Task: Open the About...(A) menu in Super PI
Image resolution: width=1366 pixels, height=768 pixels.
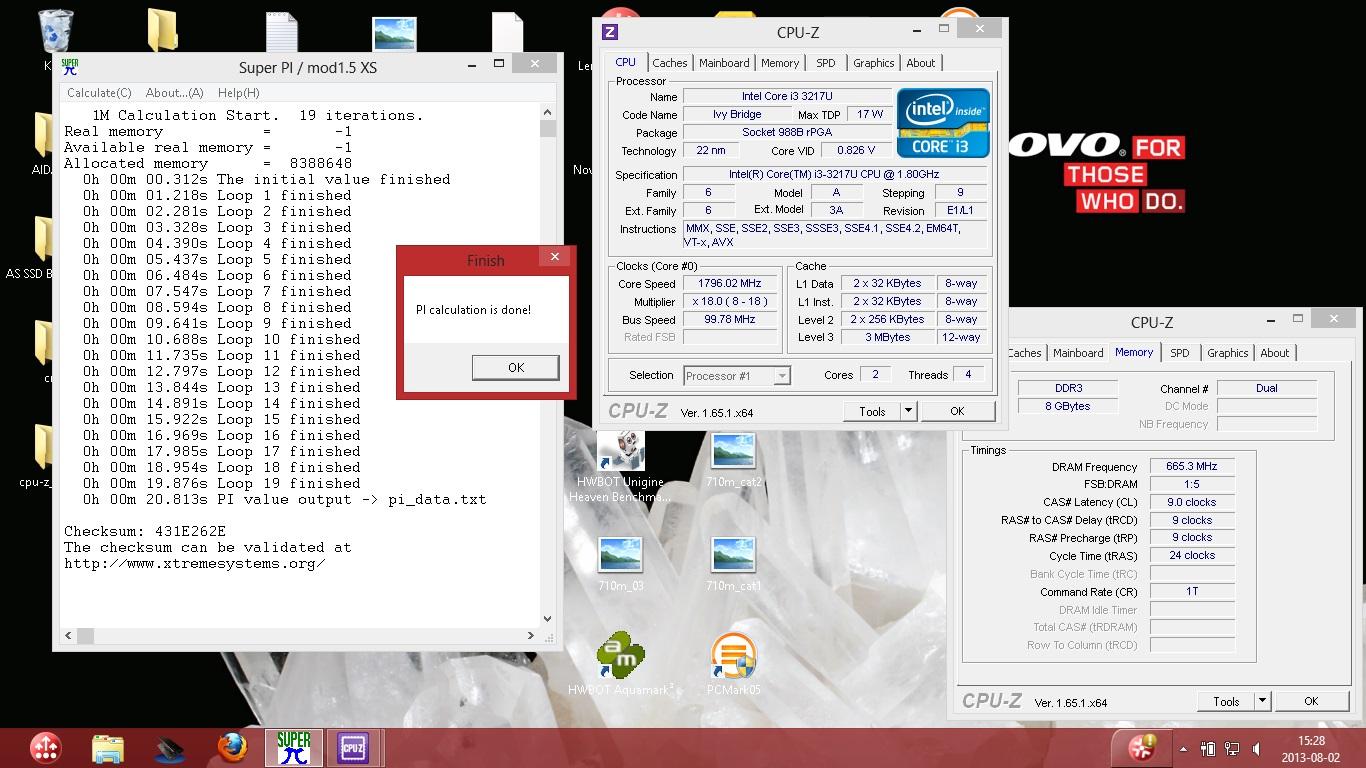Action: tap(174, 92)
